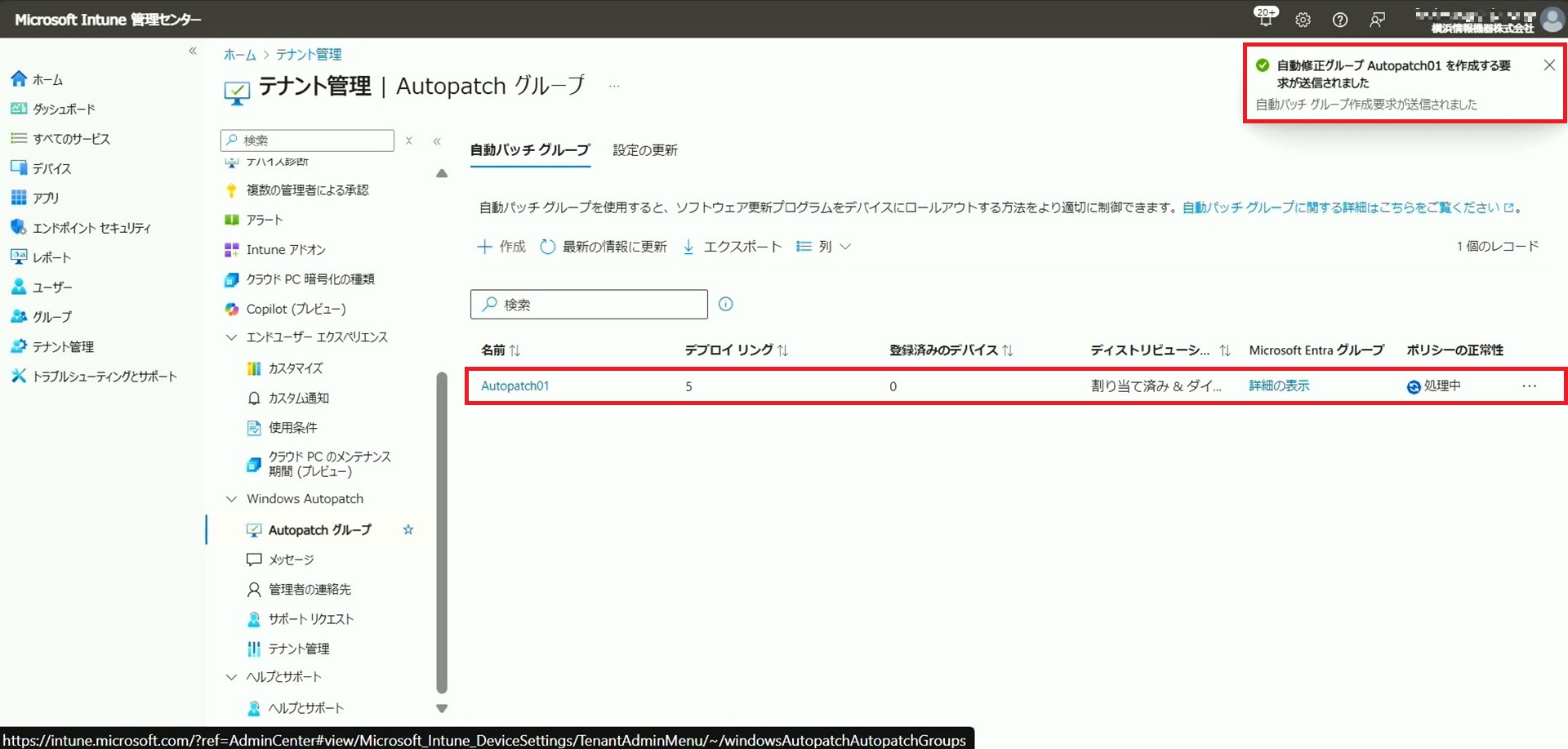Open 複数の管理者による承認 menu item
Viewport: 1568px width, 749px height.
pyautogui.click(x=307, y=190)
